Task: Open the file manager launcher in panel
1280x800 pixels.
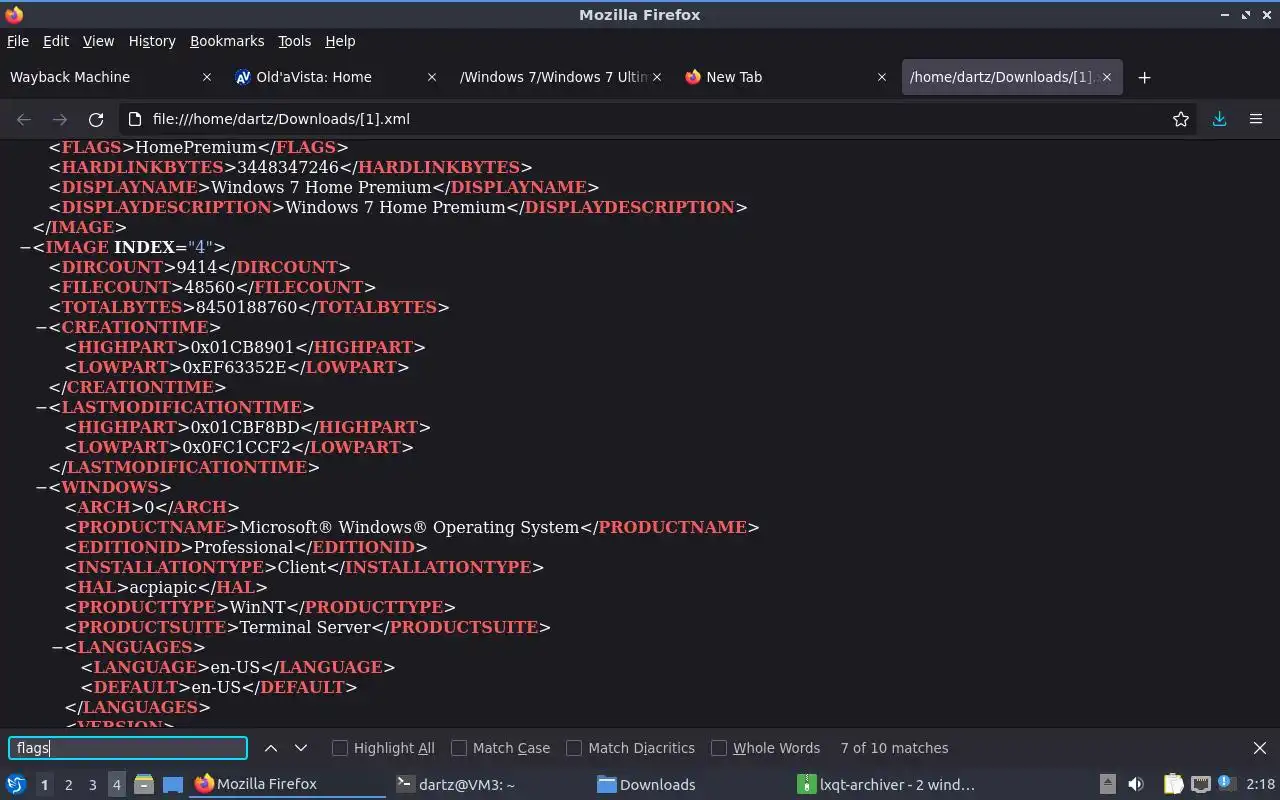Action: (x=144, y=784)
